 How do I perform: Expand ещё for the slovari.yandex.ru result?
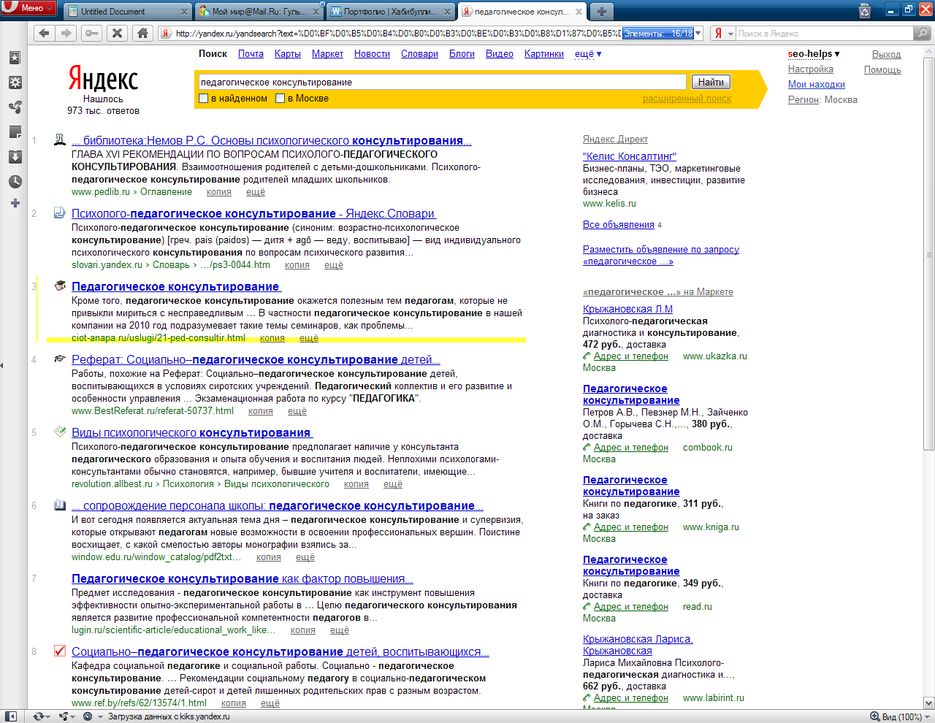pos(333,265)
